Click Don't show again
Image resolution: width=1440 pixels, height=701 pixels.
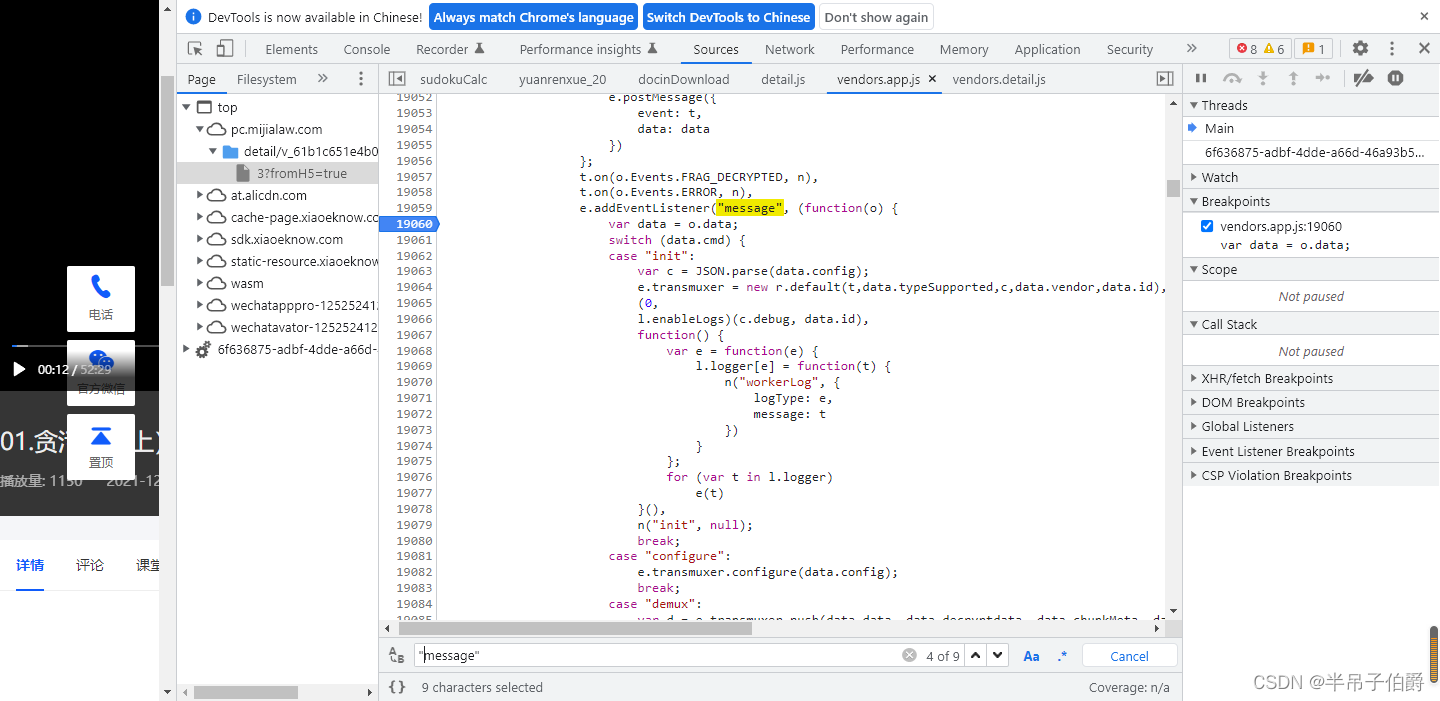877,17
